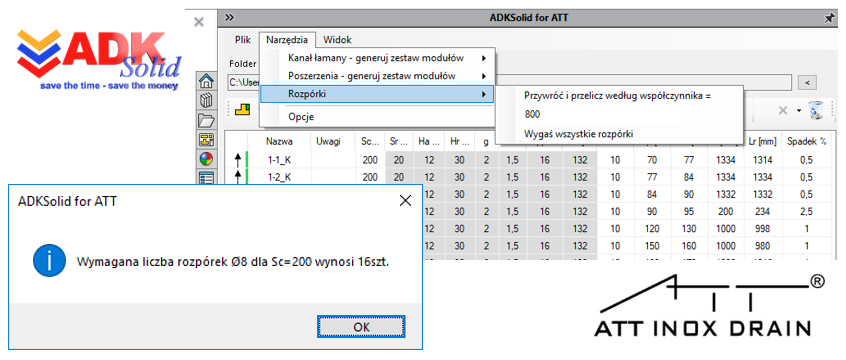Click the gray X delete toolbar icon
This screenshot has width=846, height=360.
(x=783, y=110)
